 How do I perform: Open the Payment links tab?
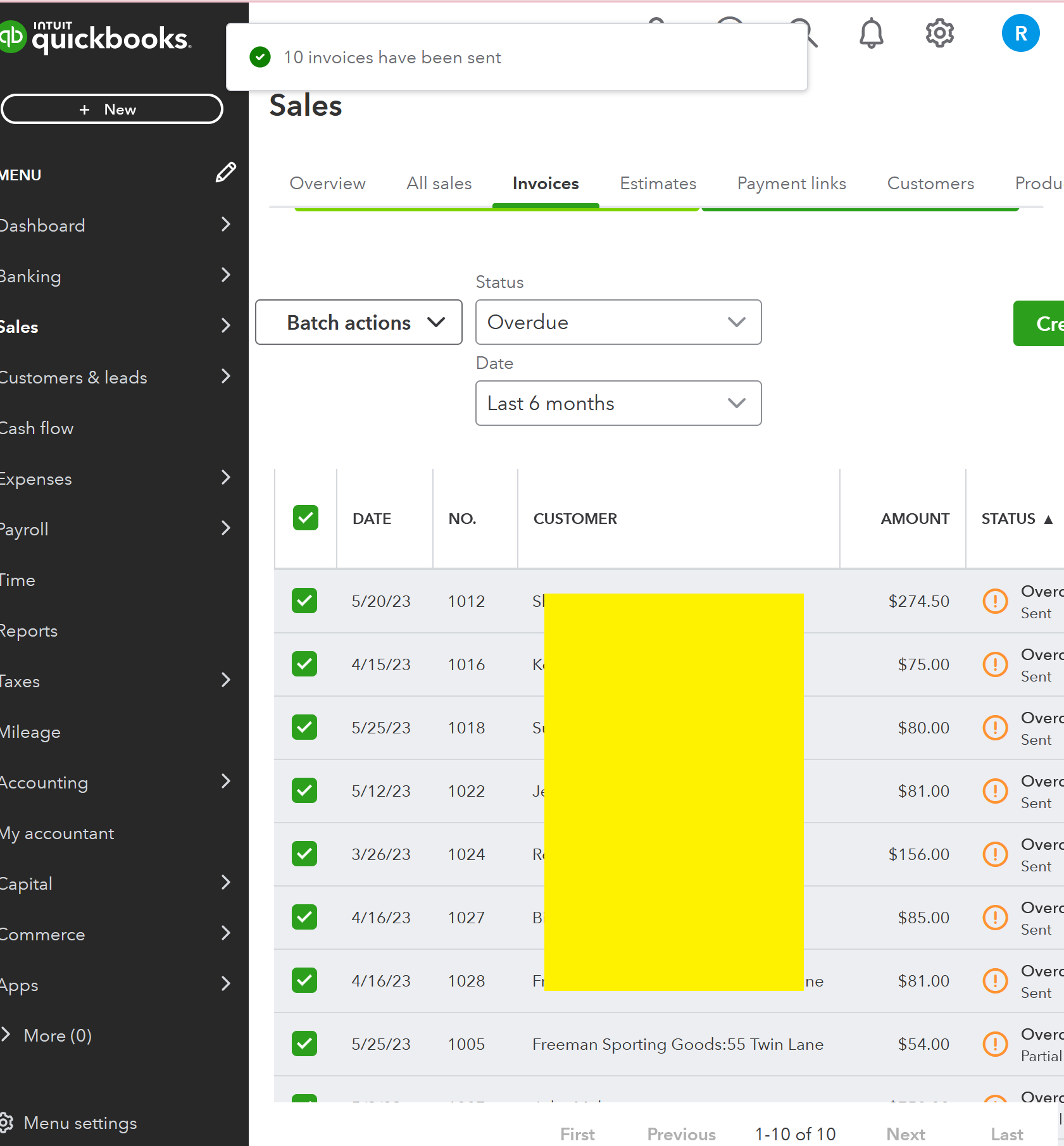tap(792, 184)
